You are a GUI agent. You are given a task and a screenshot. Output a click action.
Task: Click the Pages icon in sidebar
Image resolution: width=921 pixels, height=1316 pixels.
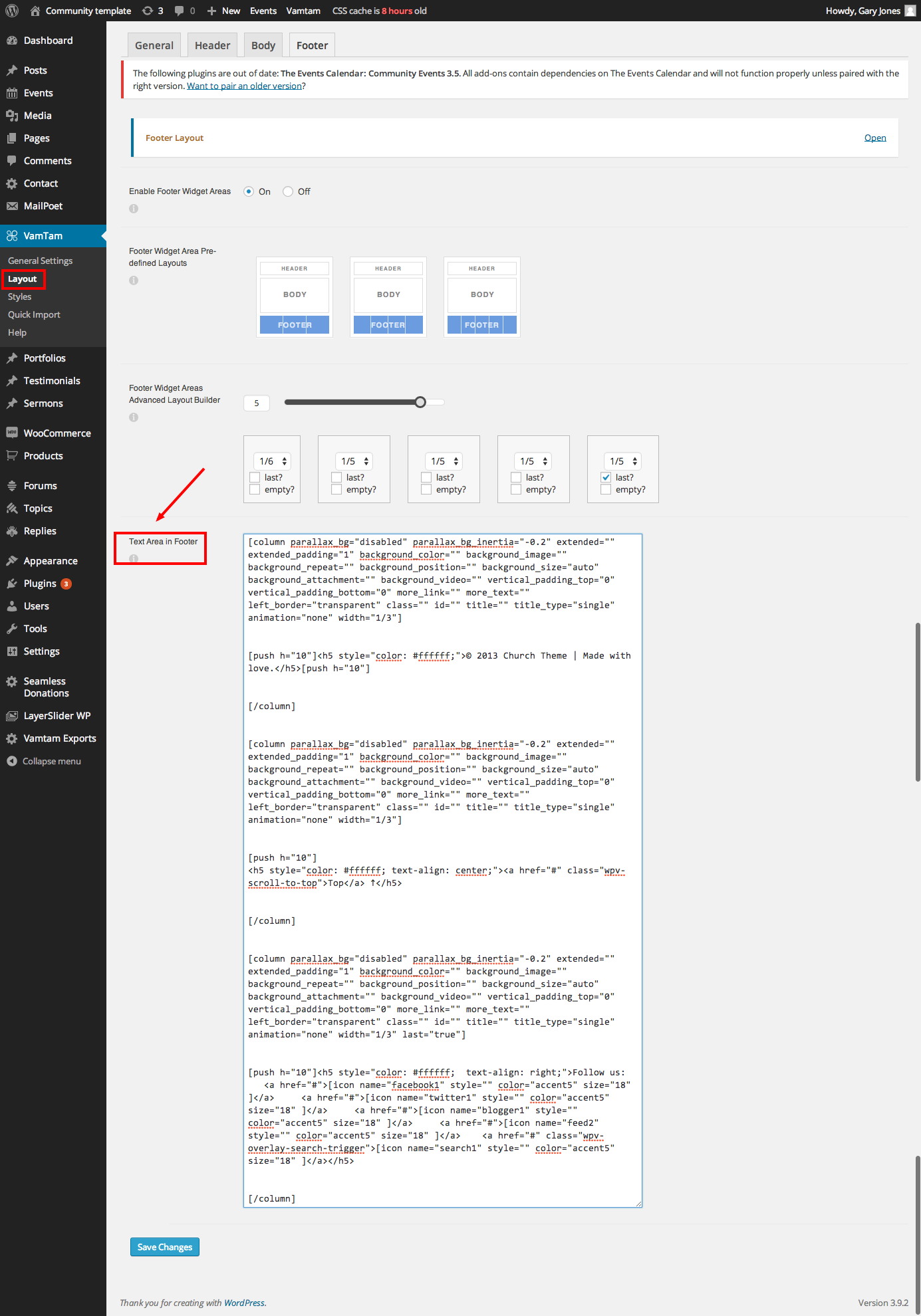[x=12, y=138]
